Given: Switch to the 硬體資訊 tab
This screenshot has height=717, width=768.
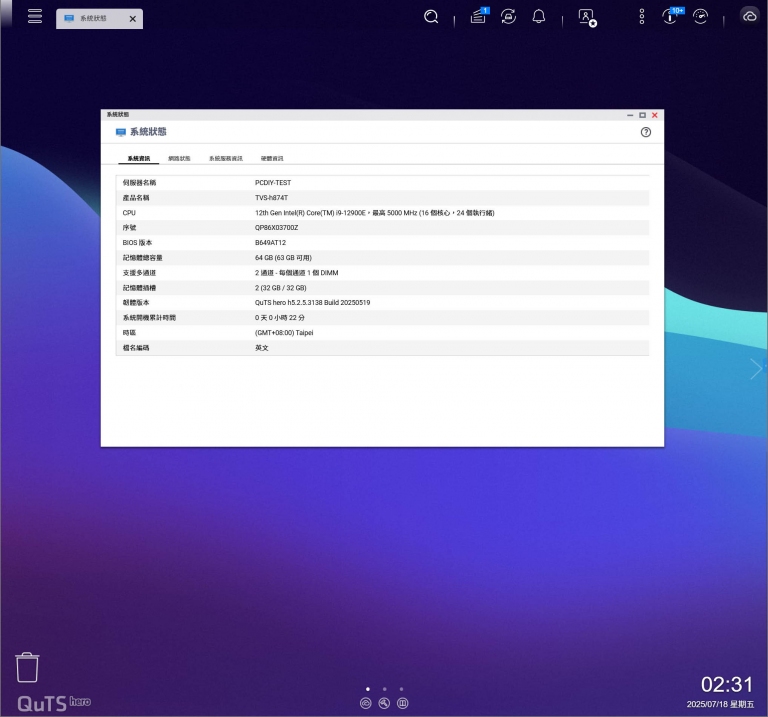Looking at the screenshot, I should tap(272, 159).
